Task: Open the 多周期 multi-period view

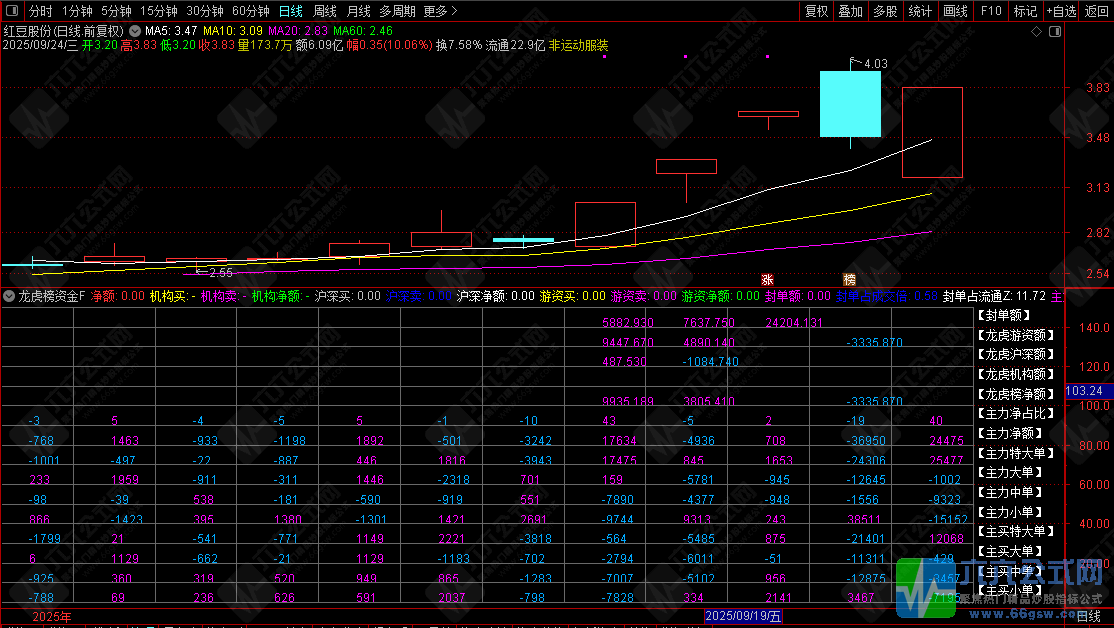Action: 397,11
